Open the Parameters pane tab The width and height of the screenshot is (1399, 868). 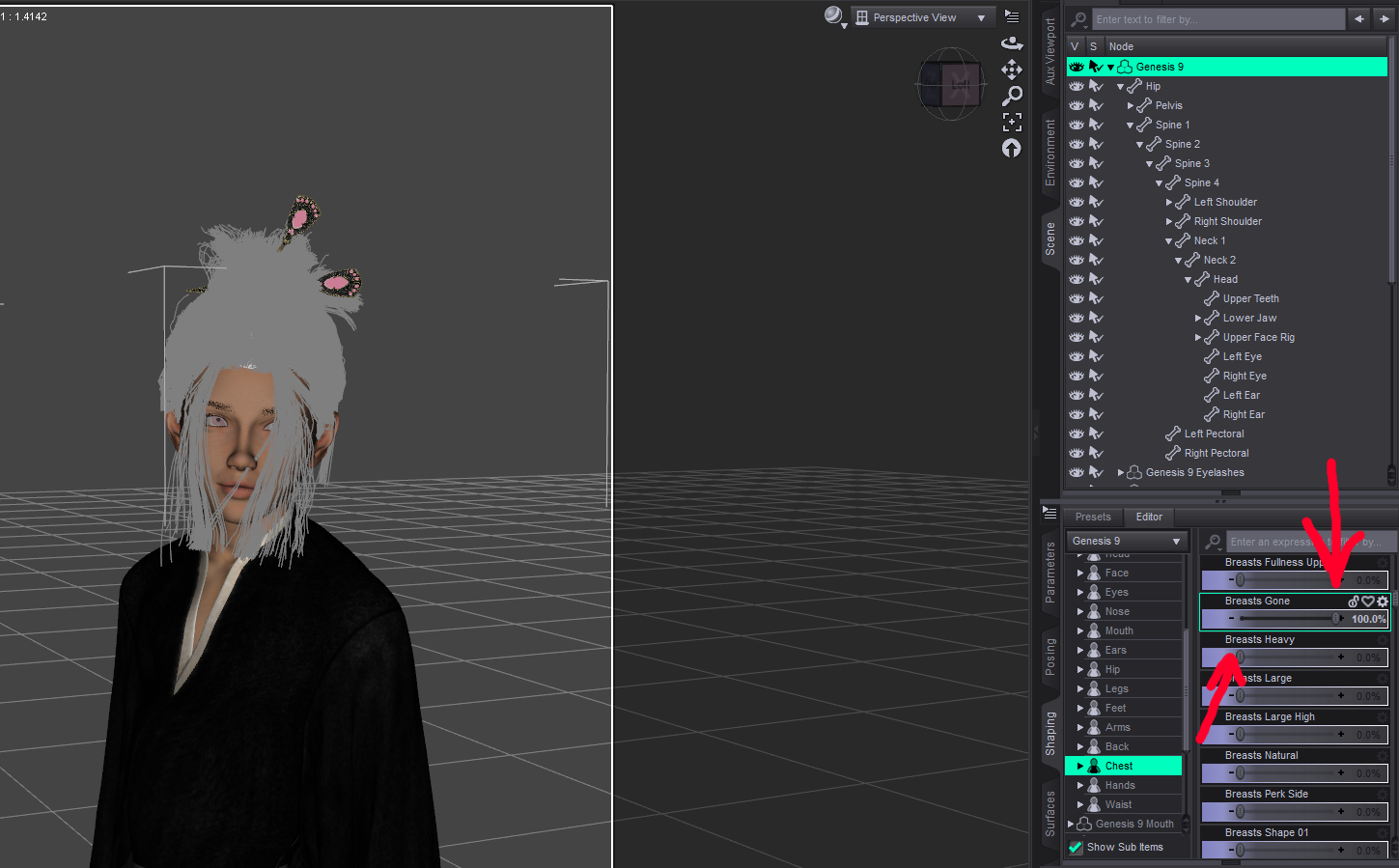[x=1050, y=573]
